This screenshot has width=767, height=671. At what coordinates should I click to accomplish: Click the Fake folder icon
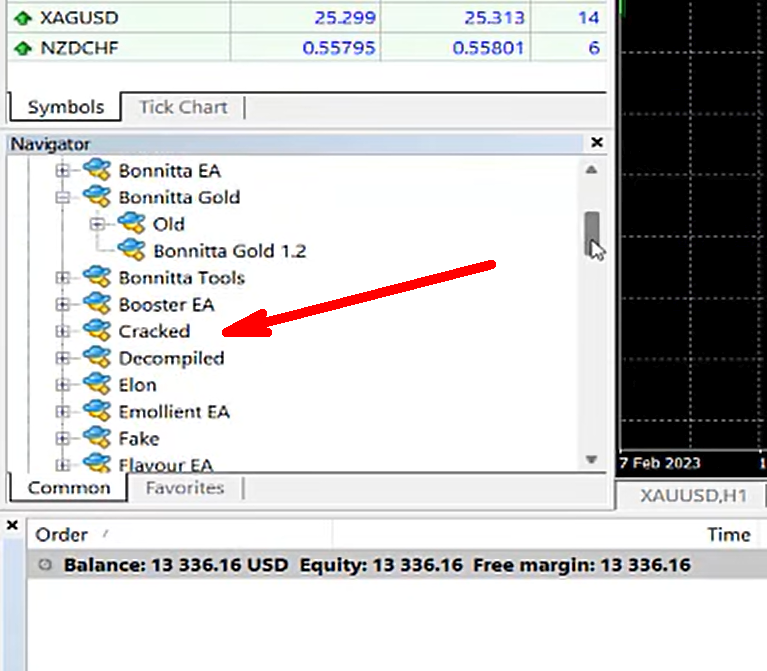tap(97, 438)
